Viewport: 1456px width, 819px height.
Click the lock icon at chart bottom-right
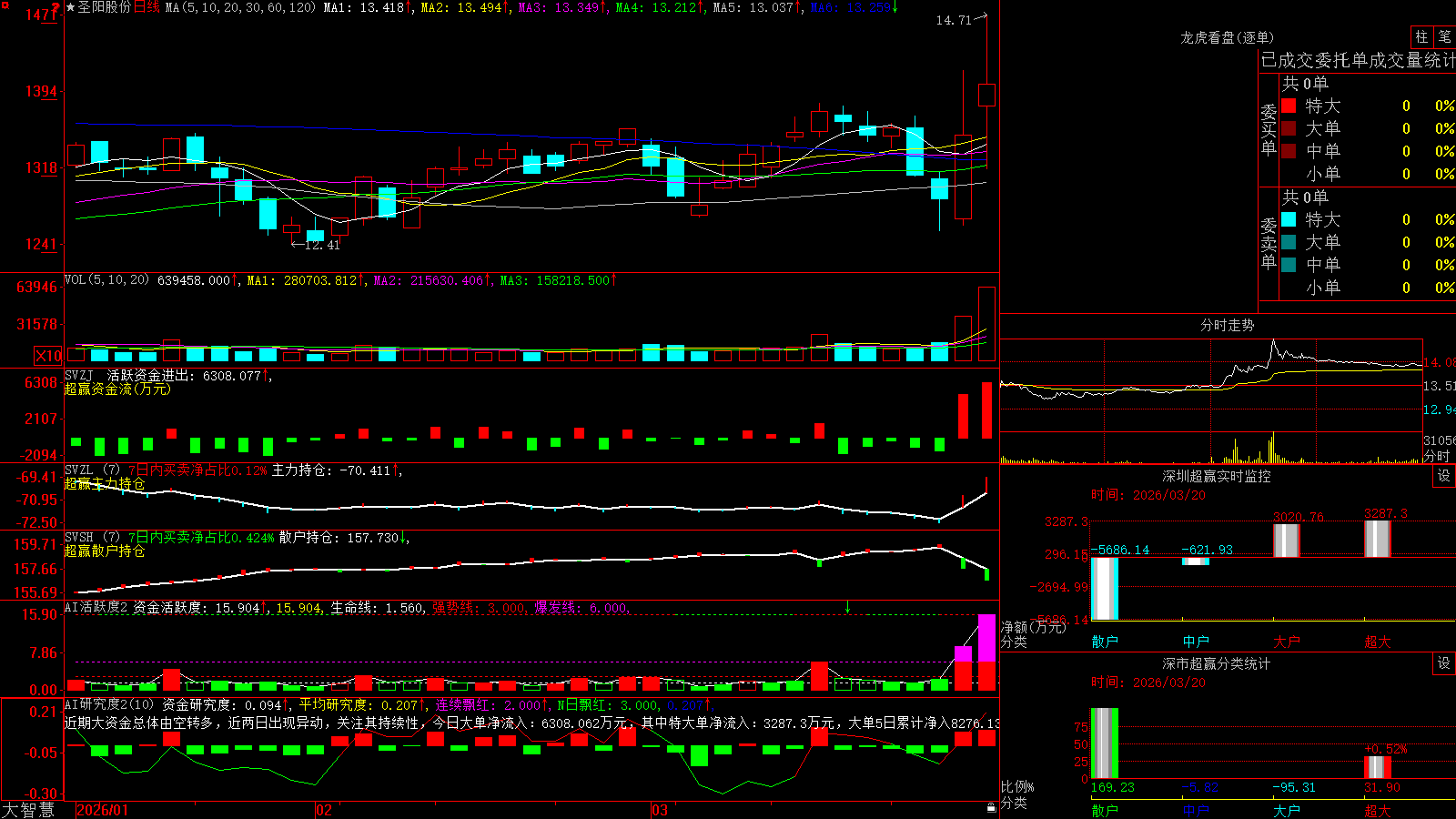coord(992,807)
